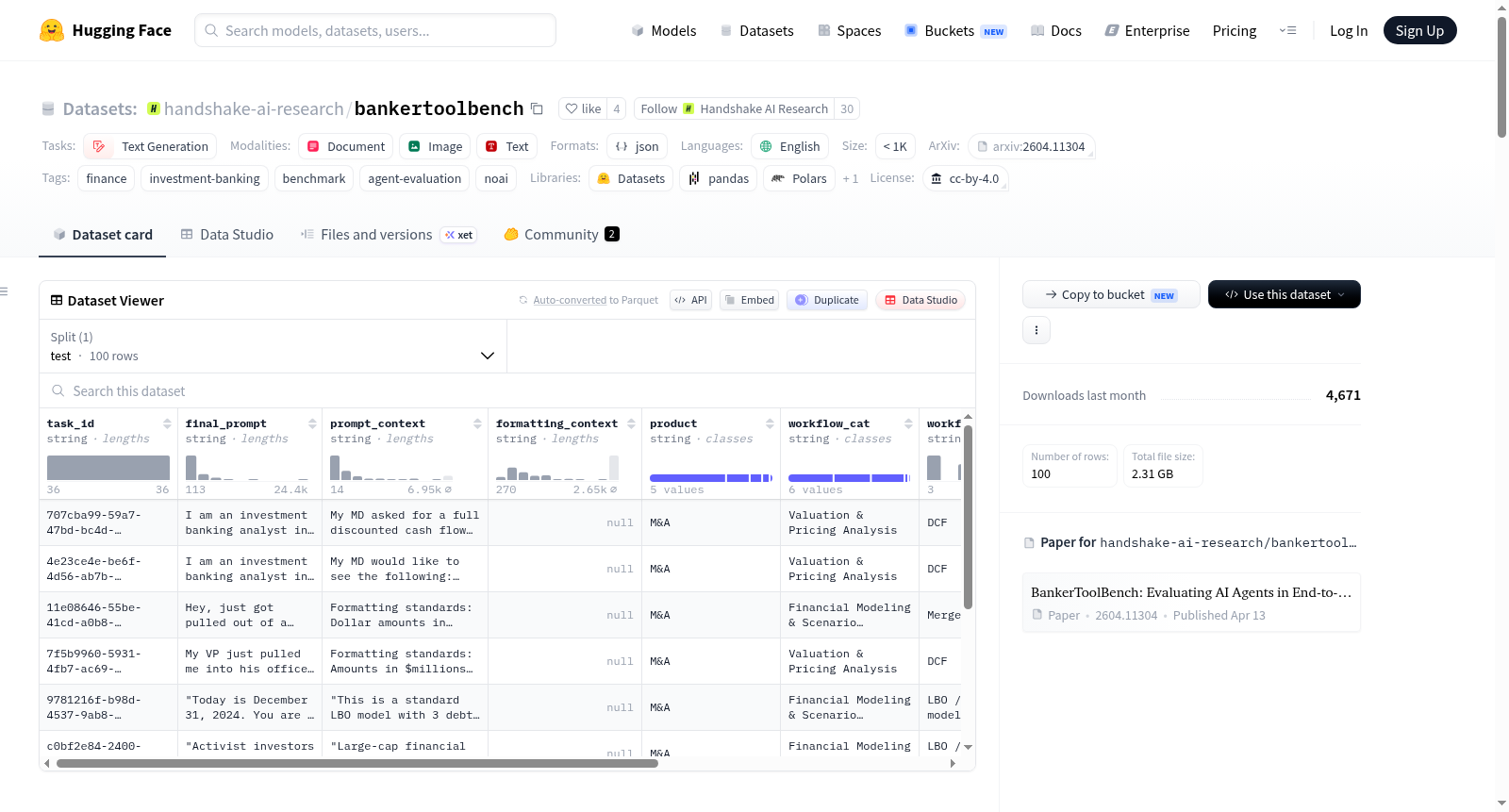This screenshot has width=1509, height=812.
Task: Sort by the workflow_cat column arrows
Action: click(908, 423)
